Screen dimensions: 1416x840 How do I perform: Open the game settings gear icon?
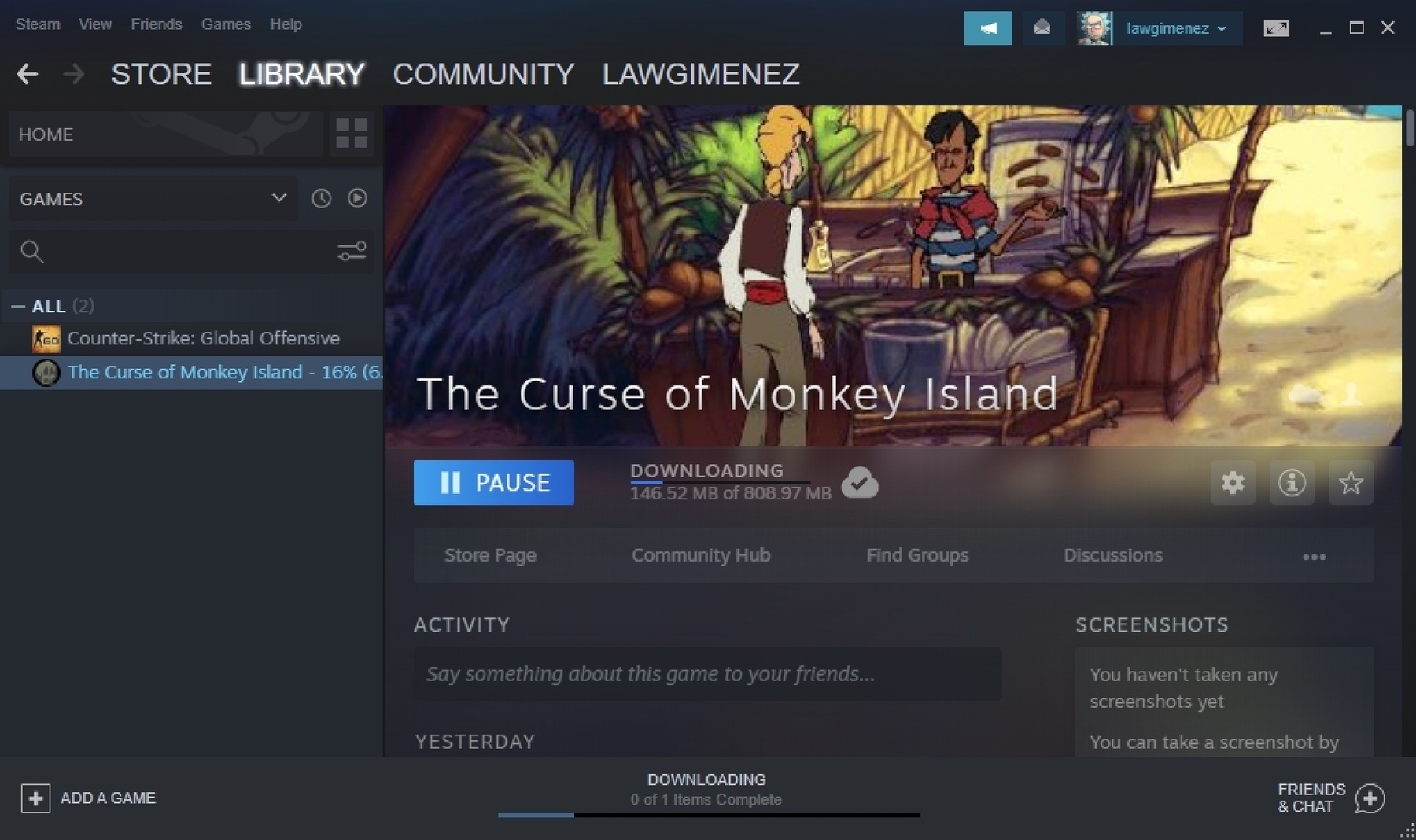click(x=1232, y=482)
